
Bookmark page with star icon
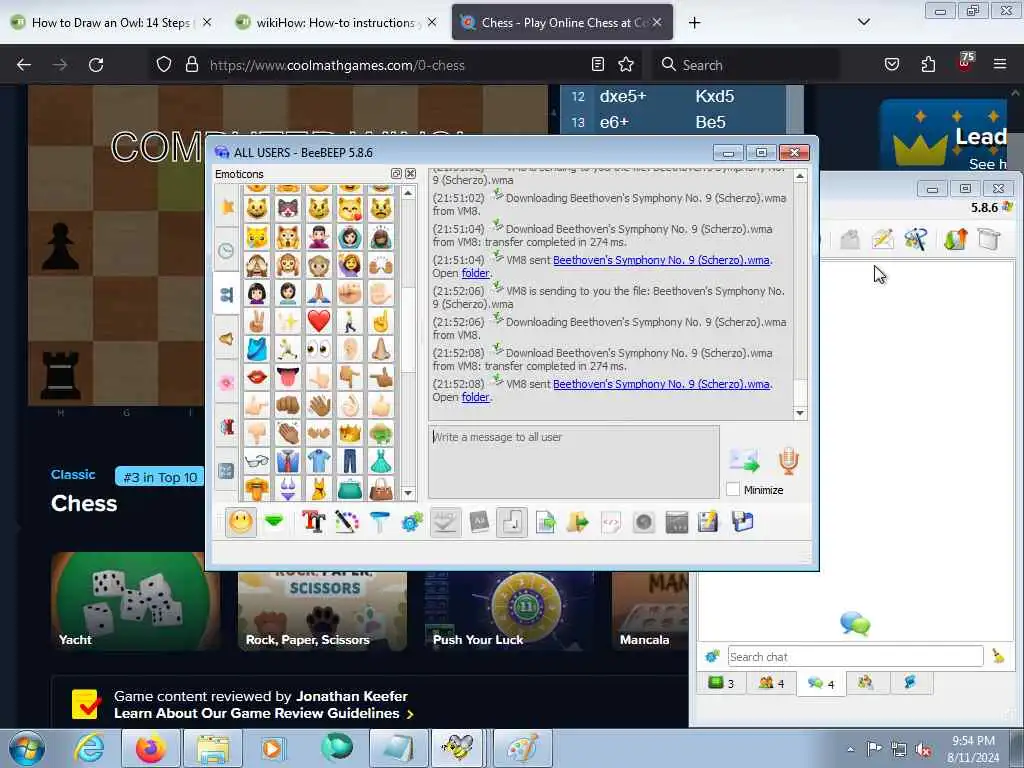[626, 65]
